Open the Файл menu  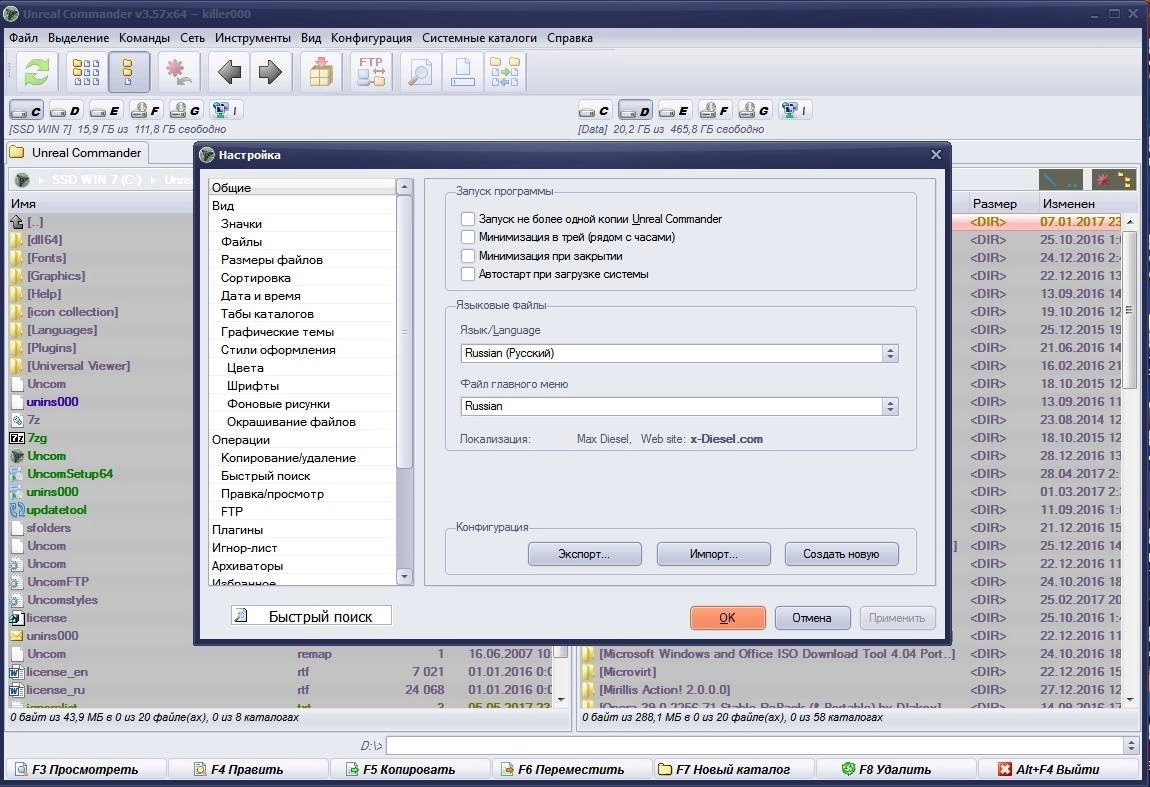[23, 37]
